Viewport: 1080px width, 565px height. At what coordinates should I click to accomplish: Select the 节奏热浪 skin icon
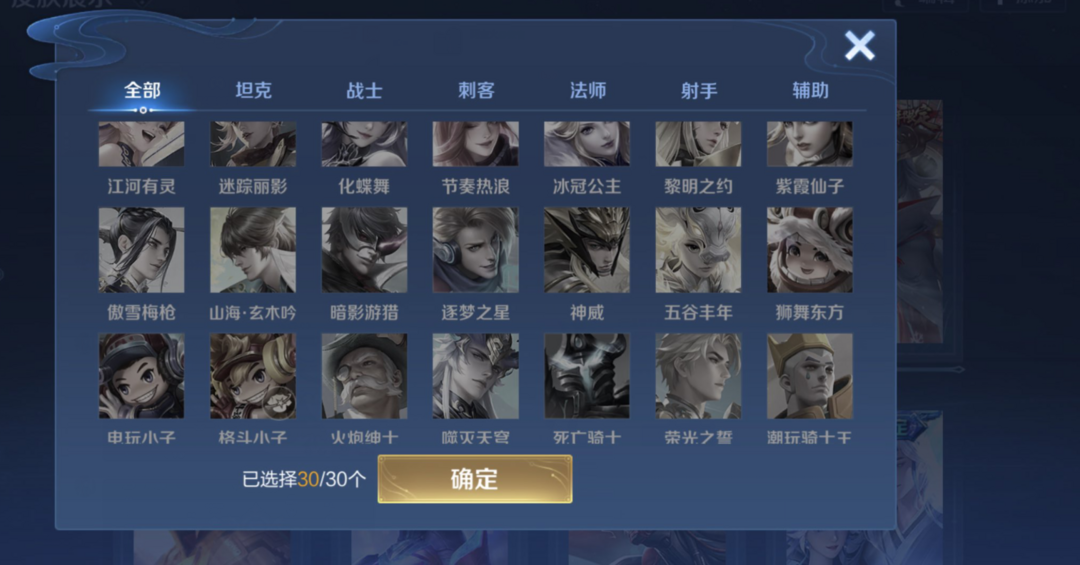(x=475, y=144)
